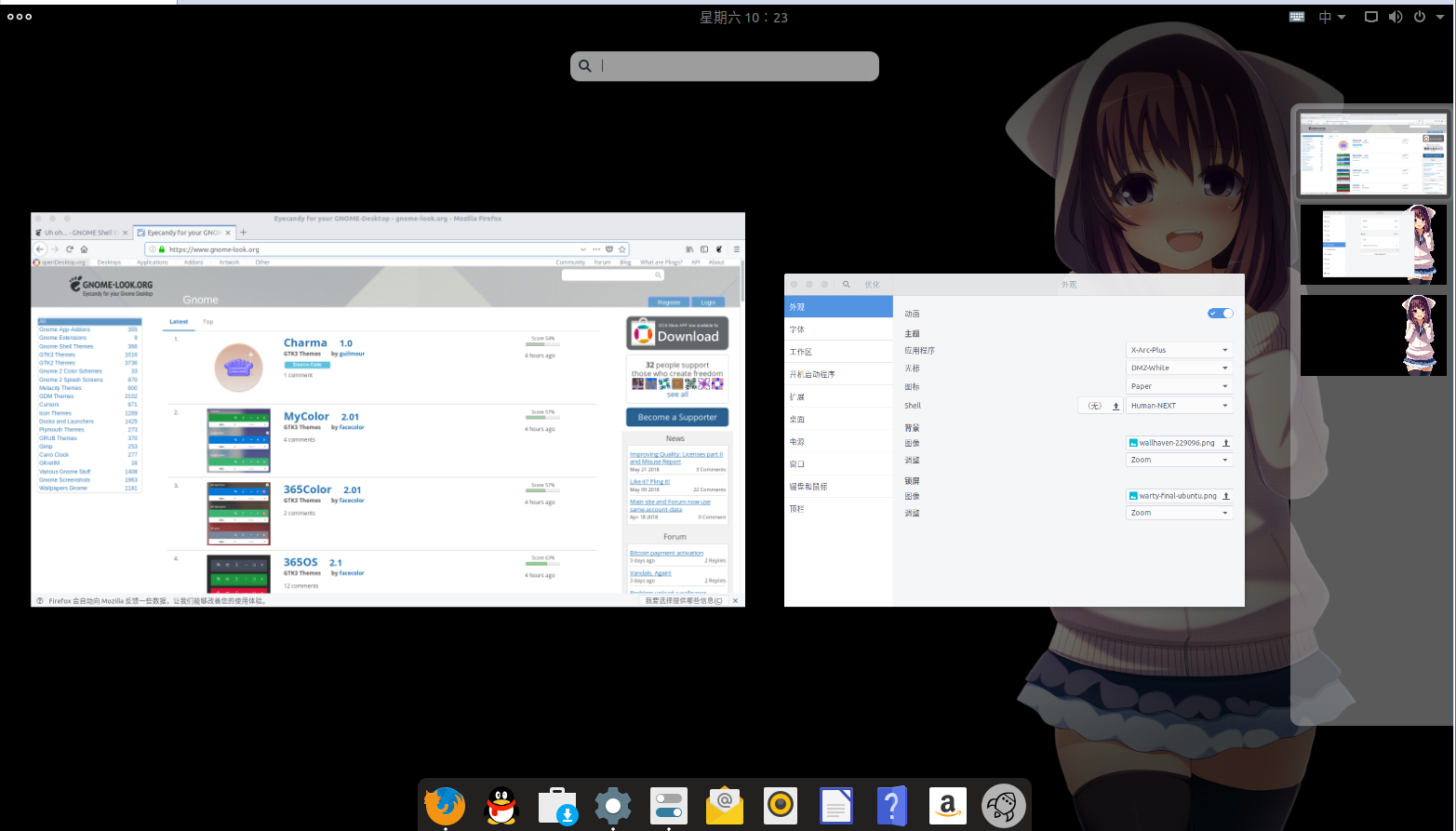Click upload icon beside warty-final-ubuntu.png

(x=1226, y=496)
